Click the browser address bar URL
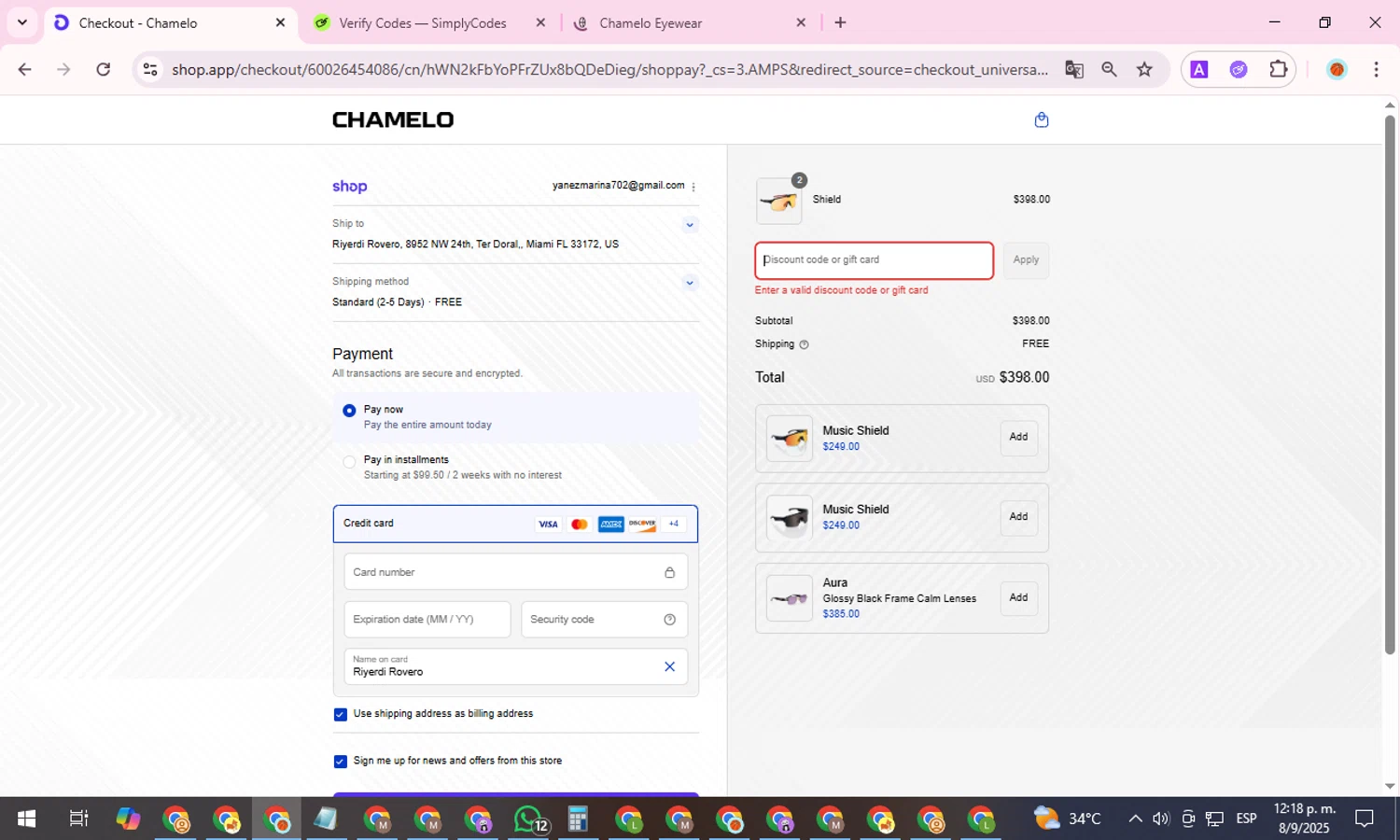Screen dimensions: 1400x840 click(x=609, y=69)
